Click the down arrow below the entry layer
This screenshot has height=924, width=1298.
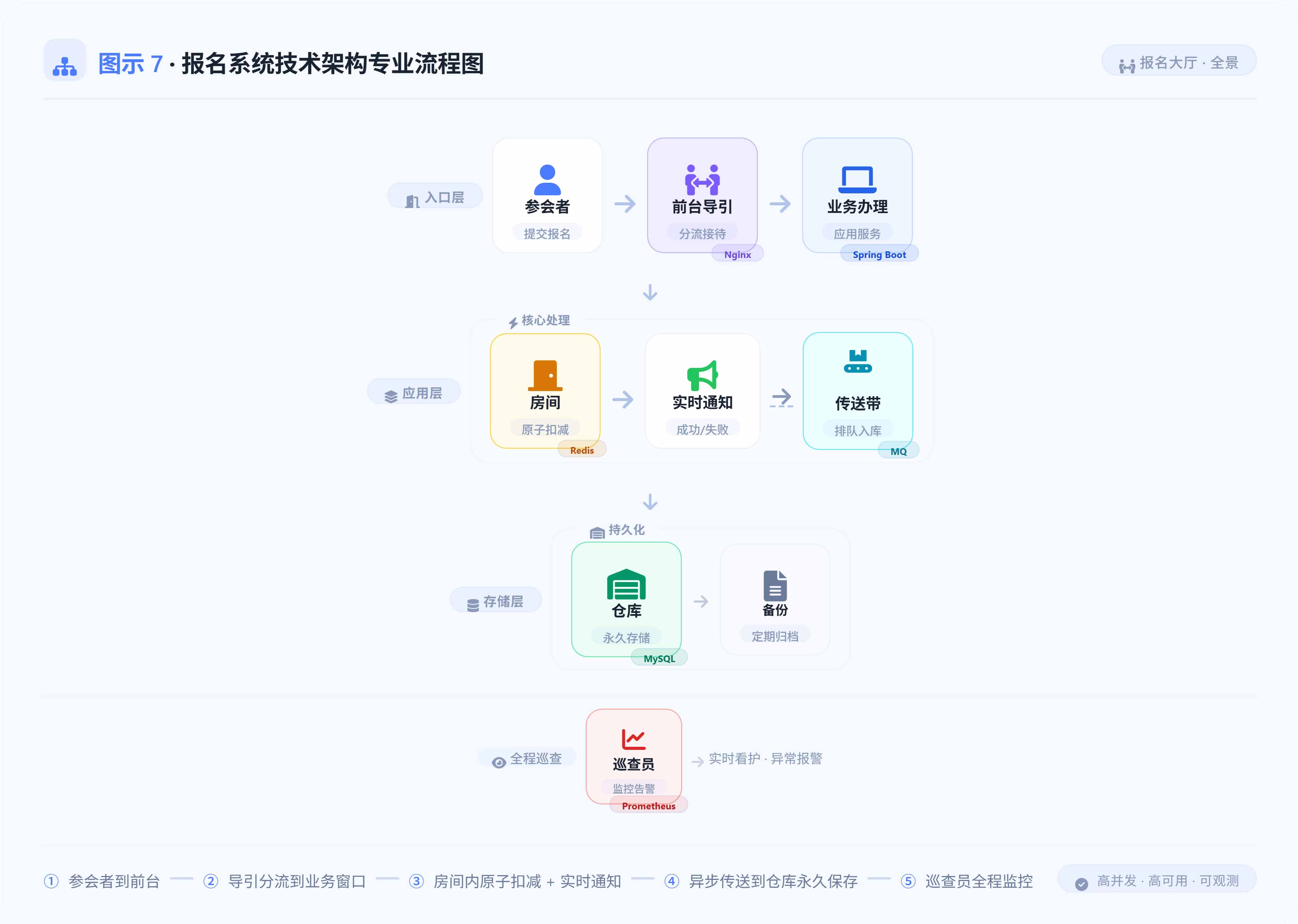(649, 293)
